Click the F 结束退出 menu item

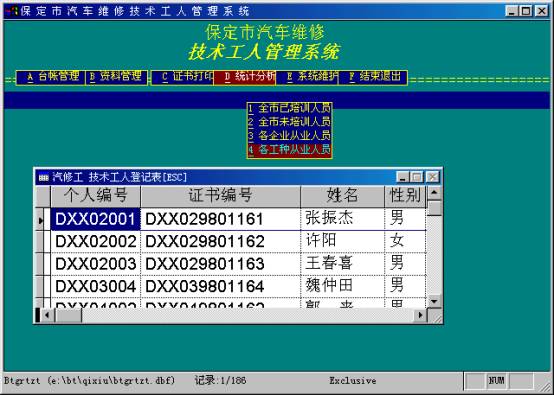(x=373, y=77)
